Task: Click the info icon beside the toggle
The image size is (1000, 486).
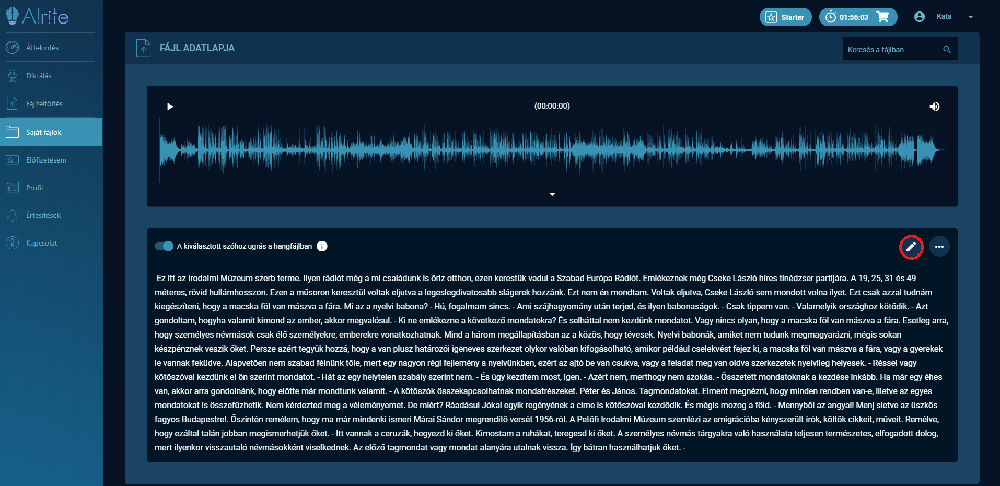Action: (x=322, y=246)
